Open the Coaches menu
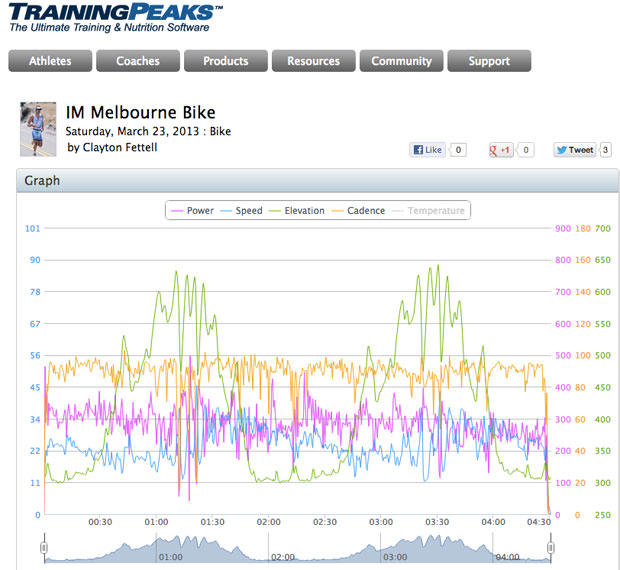 pyautogui.click(x=138, y=61)
